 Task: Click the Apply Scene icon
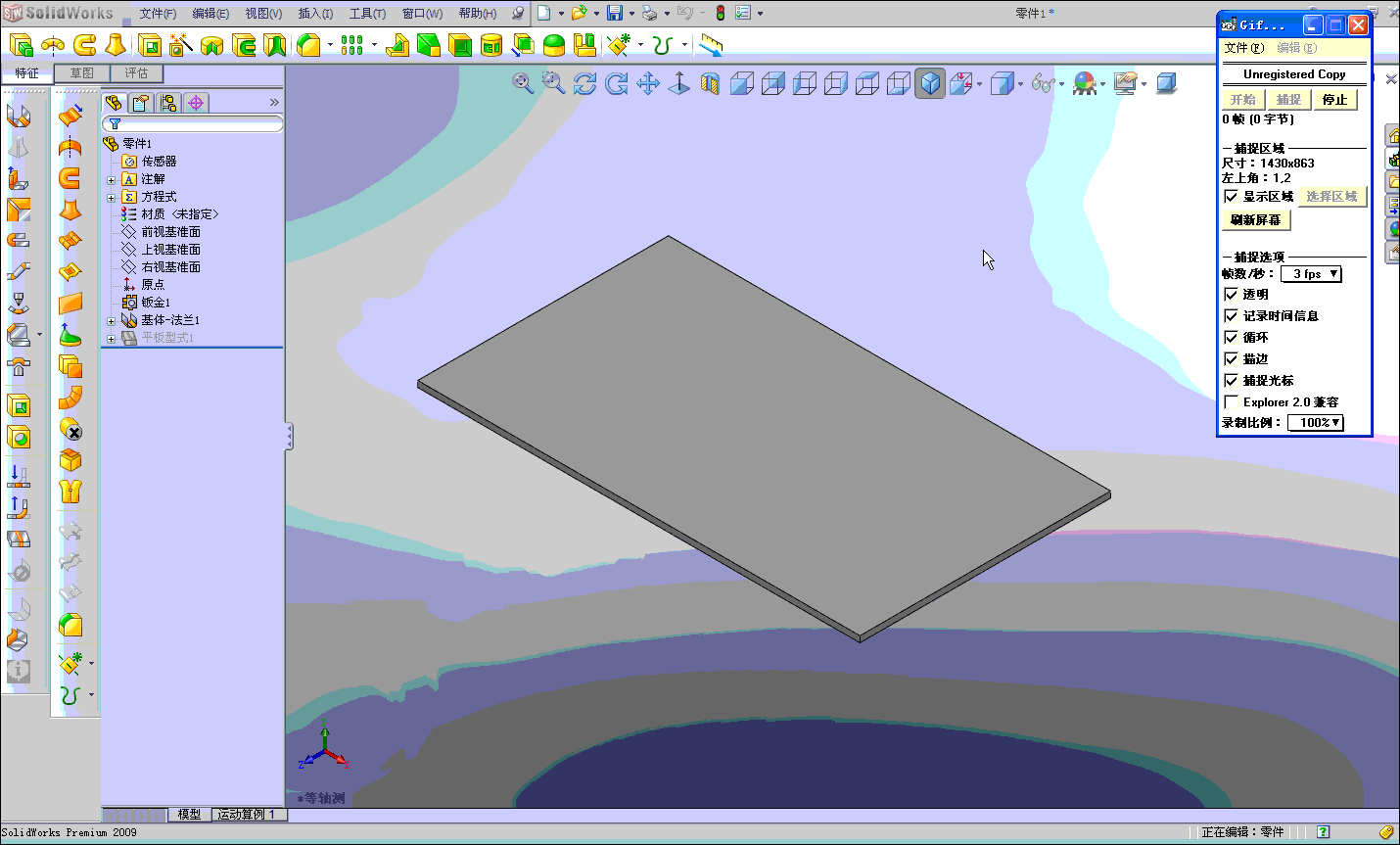[x=1085, y=83]
